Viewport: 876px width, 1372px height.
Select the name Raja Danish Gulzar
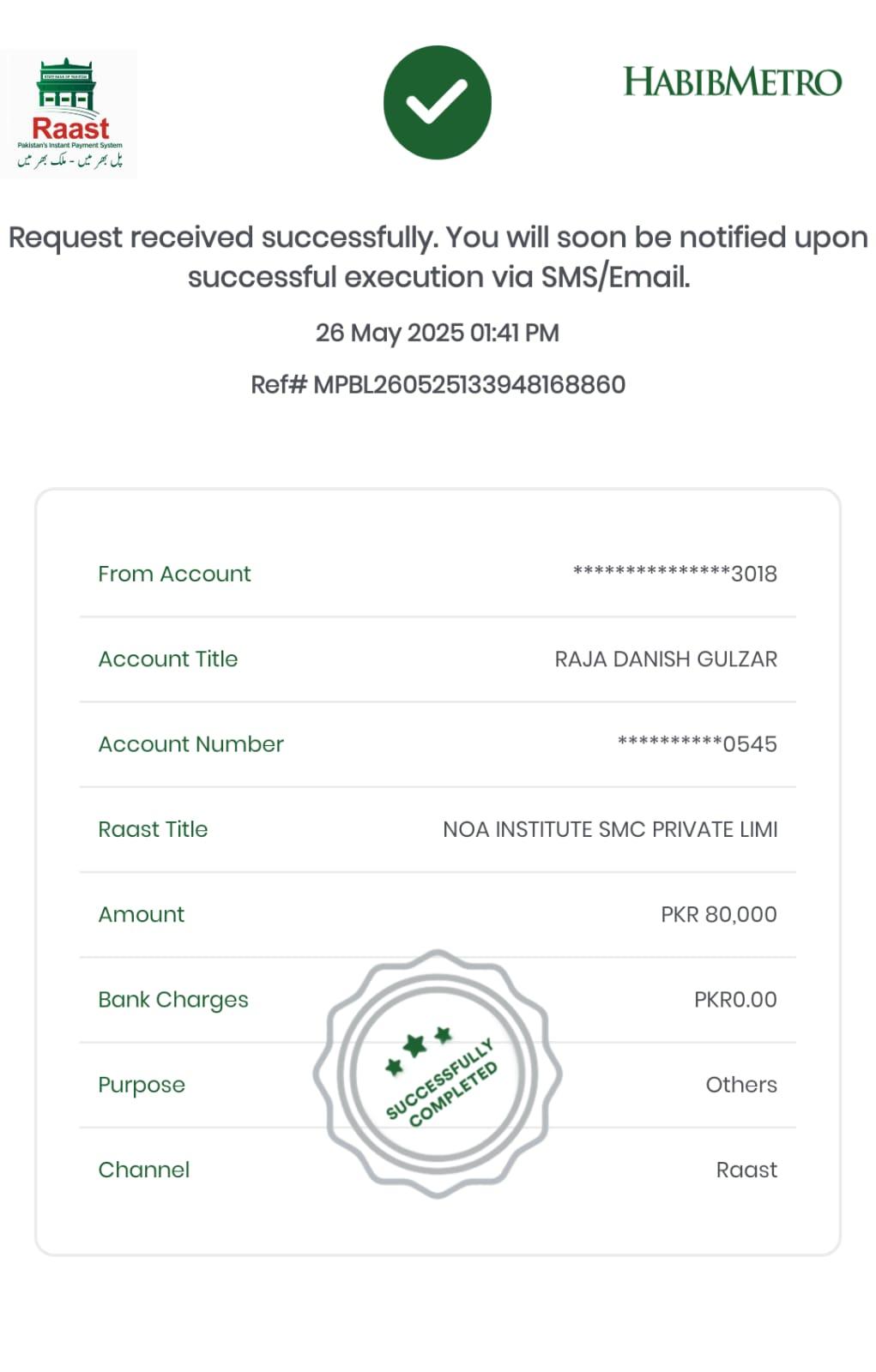[x=666, y=659]
